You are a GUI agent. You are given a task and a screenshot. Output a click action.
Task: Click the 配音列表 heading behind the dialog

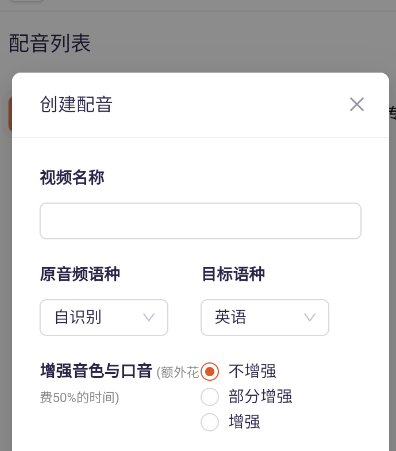click(x=50, y=43)
